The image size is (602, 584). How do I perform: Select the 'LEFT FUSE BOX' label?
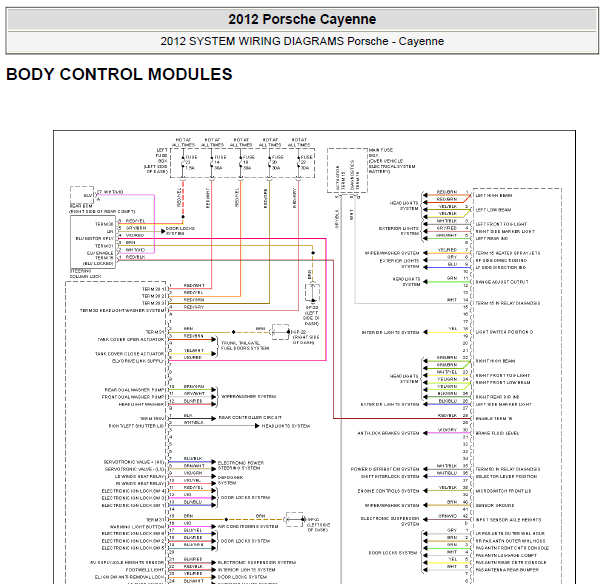coord(156,161)
